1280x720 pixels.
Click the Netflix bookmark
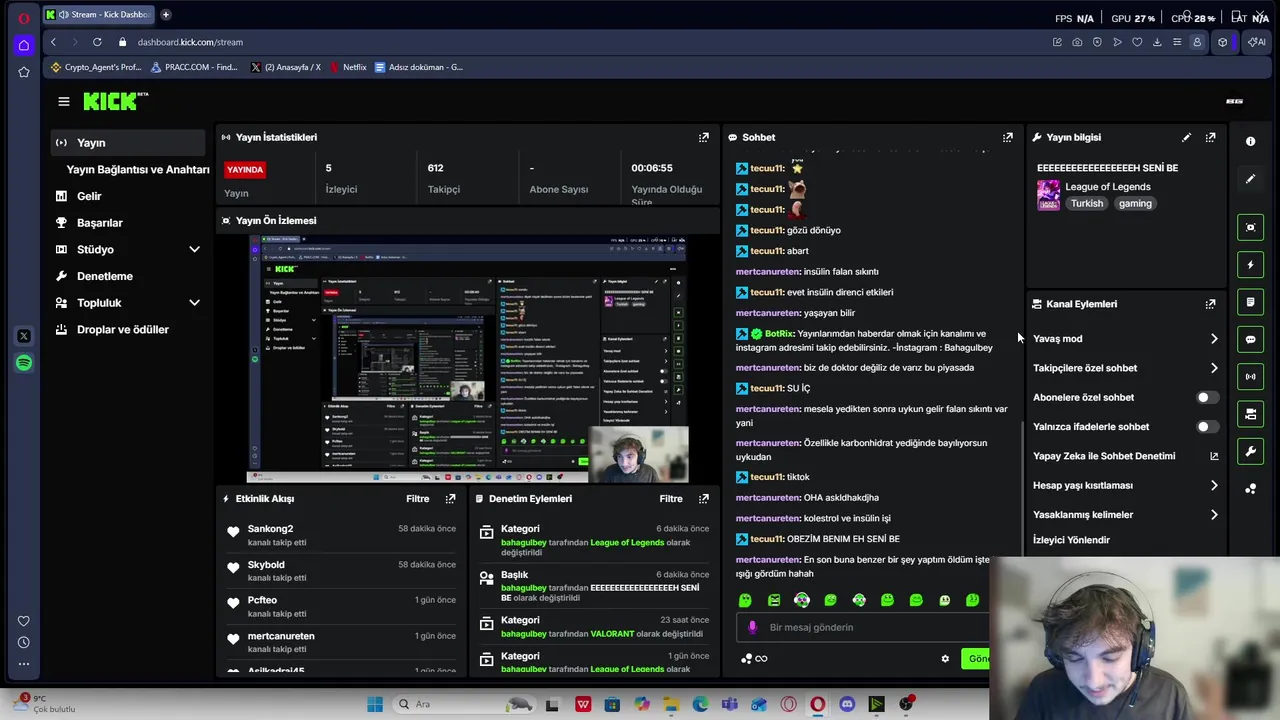point(347,67)
